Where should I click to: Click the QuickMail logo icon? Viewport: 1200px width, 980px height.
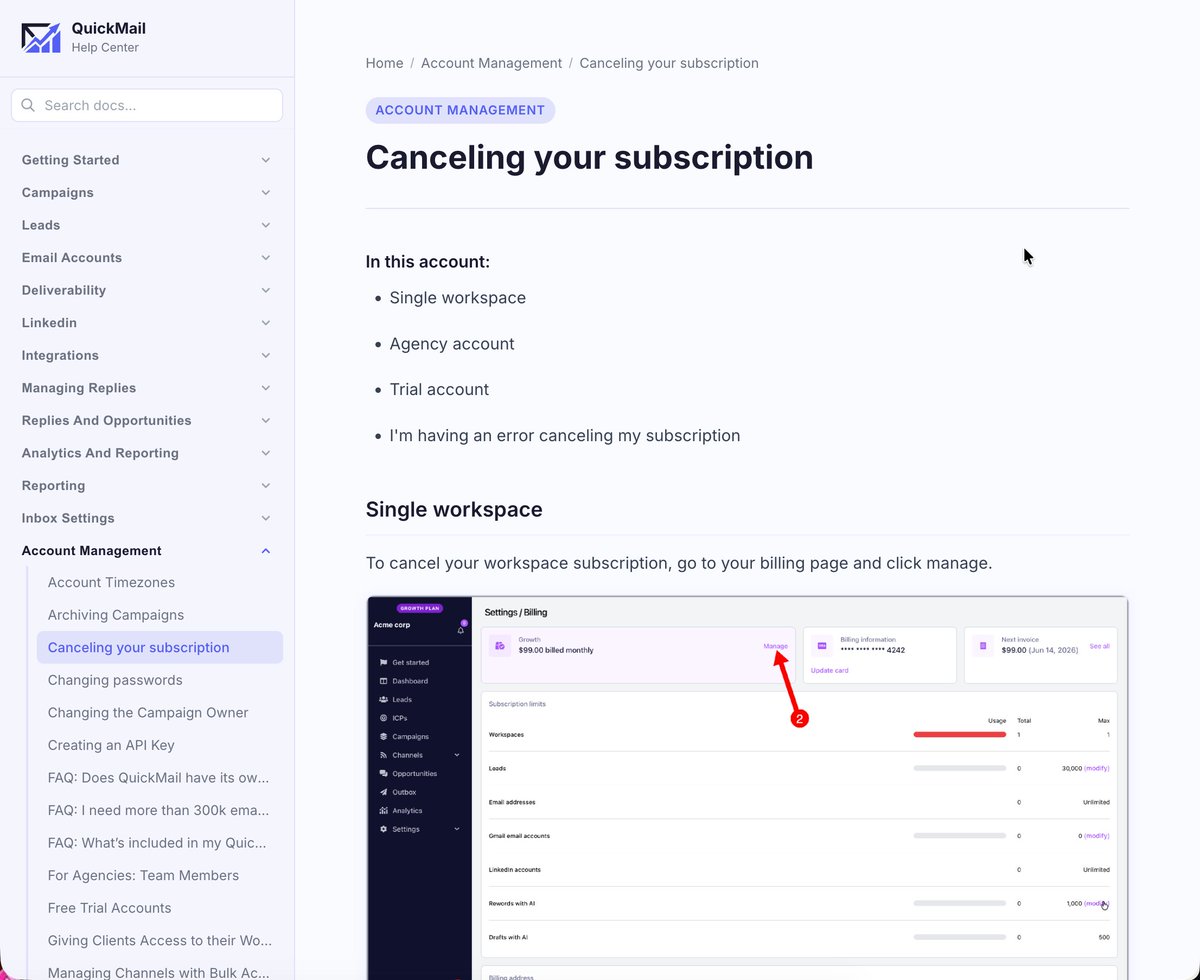pos(41,38)
